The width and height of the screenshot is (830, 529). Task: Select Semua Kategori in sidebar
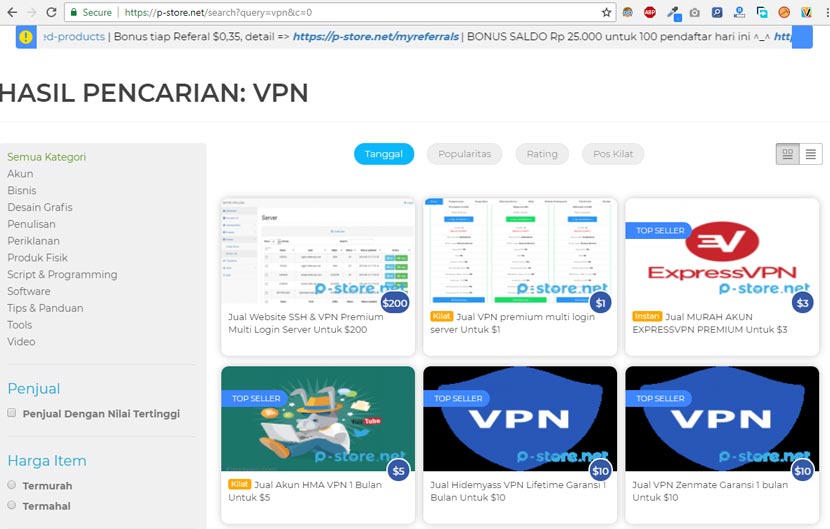click(x=47, y=157)
